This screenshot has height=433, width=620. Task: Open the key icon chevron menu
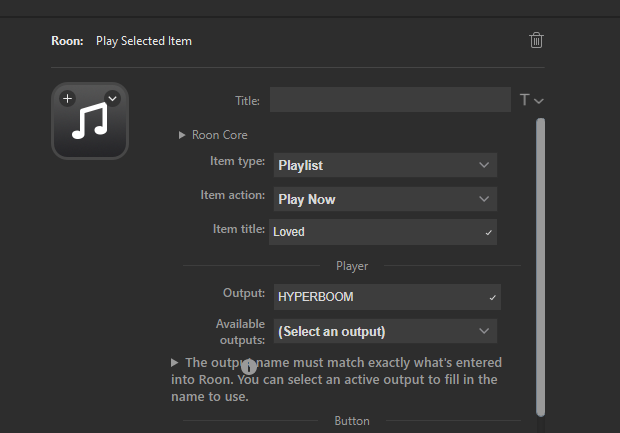[112, 98]
